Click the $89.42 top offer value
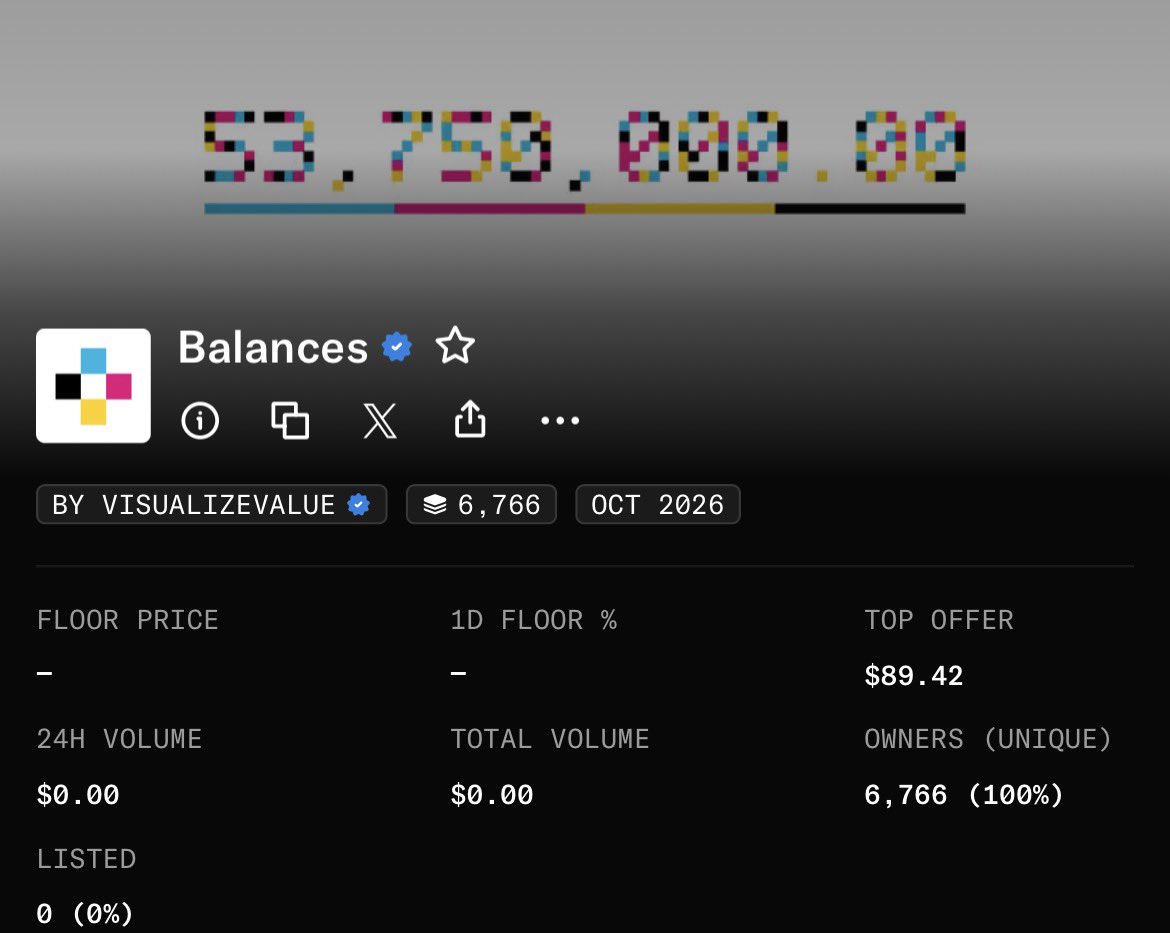The height and width of the screenshot is (933, 1170). click(913, 676)
